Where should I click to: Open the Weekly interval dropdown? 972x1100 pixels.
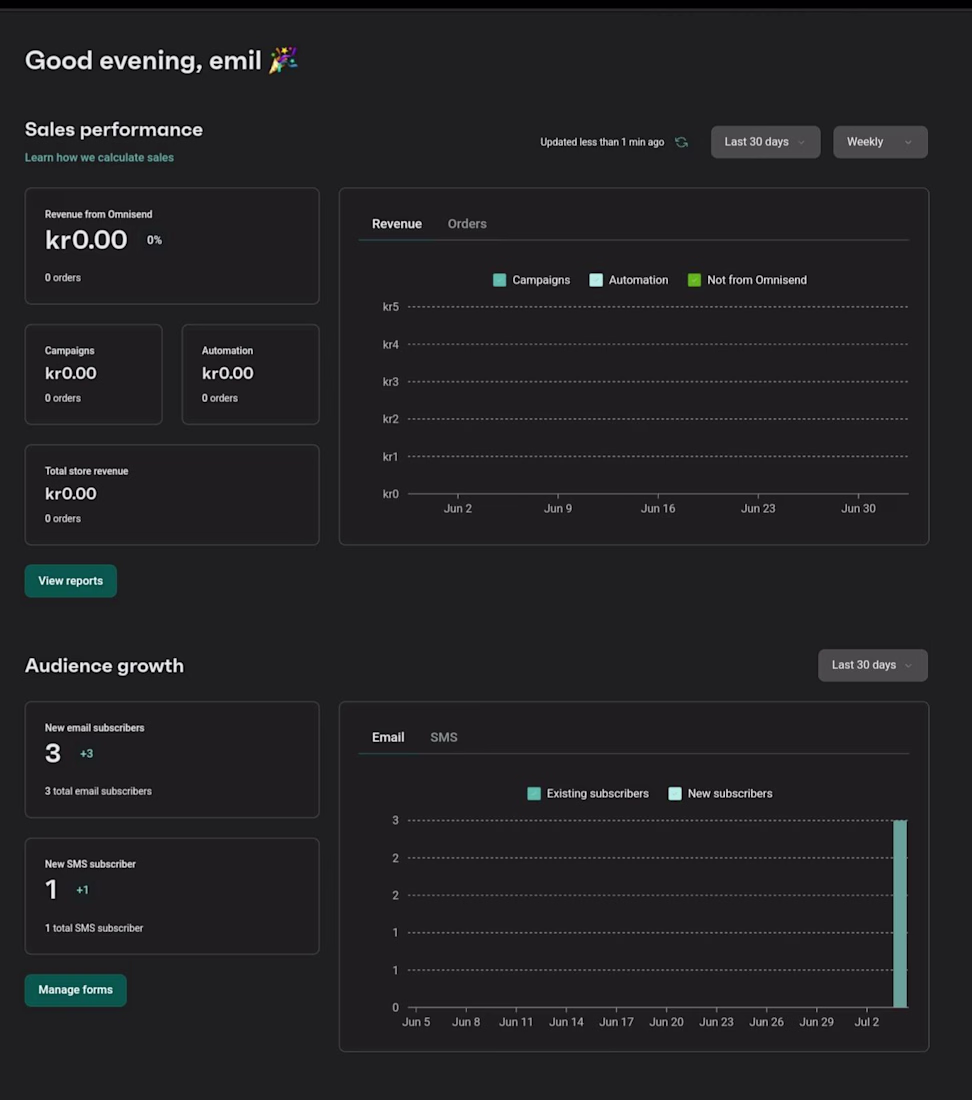pos(880,142)
